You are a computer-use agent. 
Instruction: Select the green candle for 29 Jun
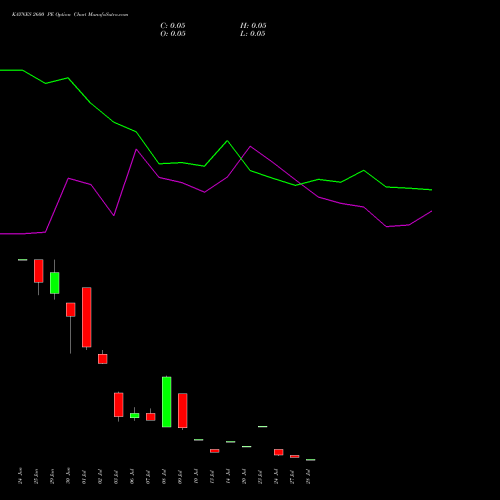tap(55, 283)
